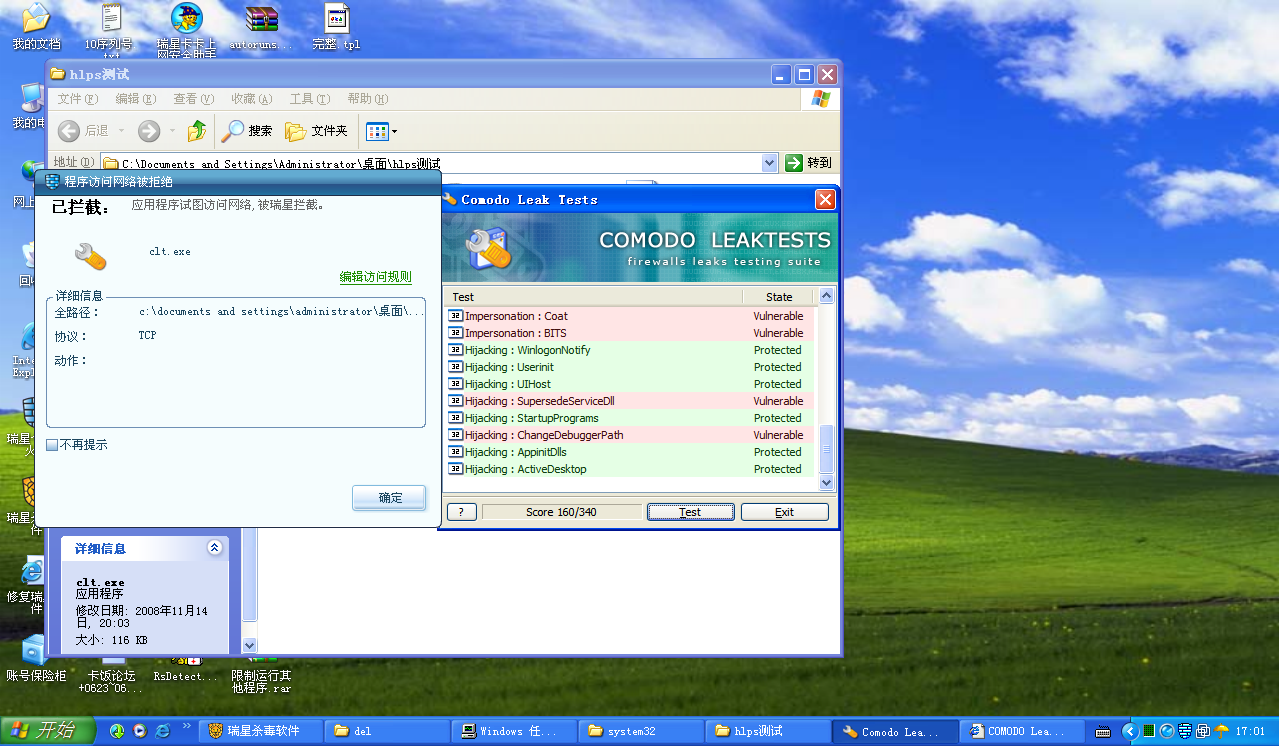Open Rising antivirus taskbar item

(x=254, y=731)
